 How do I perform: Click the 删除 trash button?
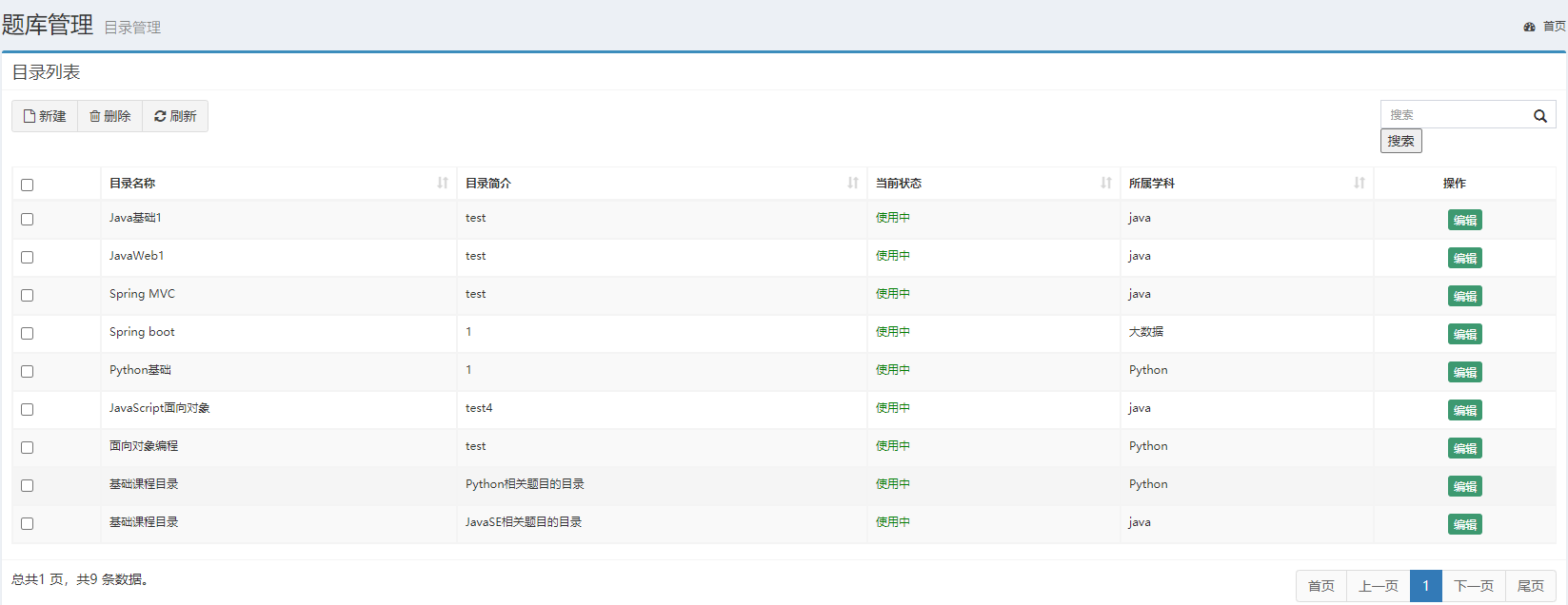click(x=110, y=116)
